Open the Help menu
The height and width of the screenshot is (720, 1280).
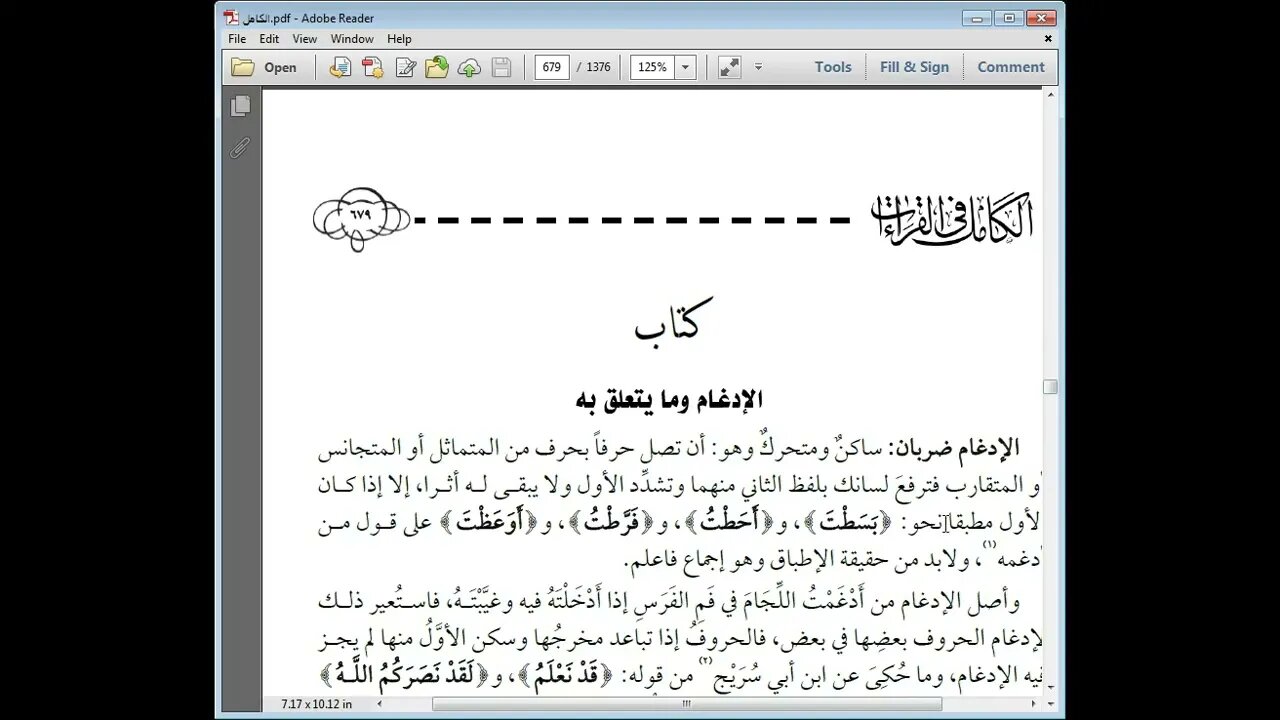click(399, 39)
